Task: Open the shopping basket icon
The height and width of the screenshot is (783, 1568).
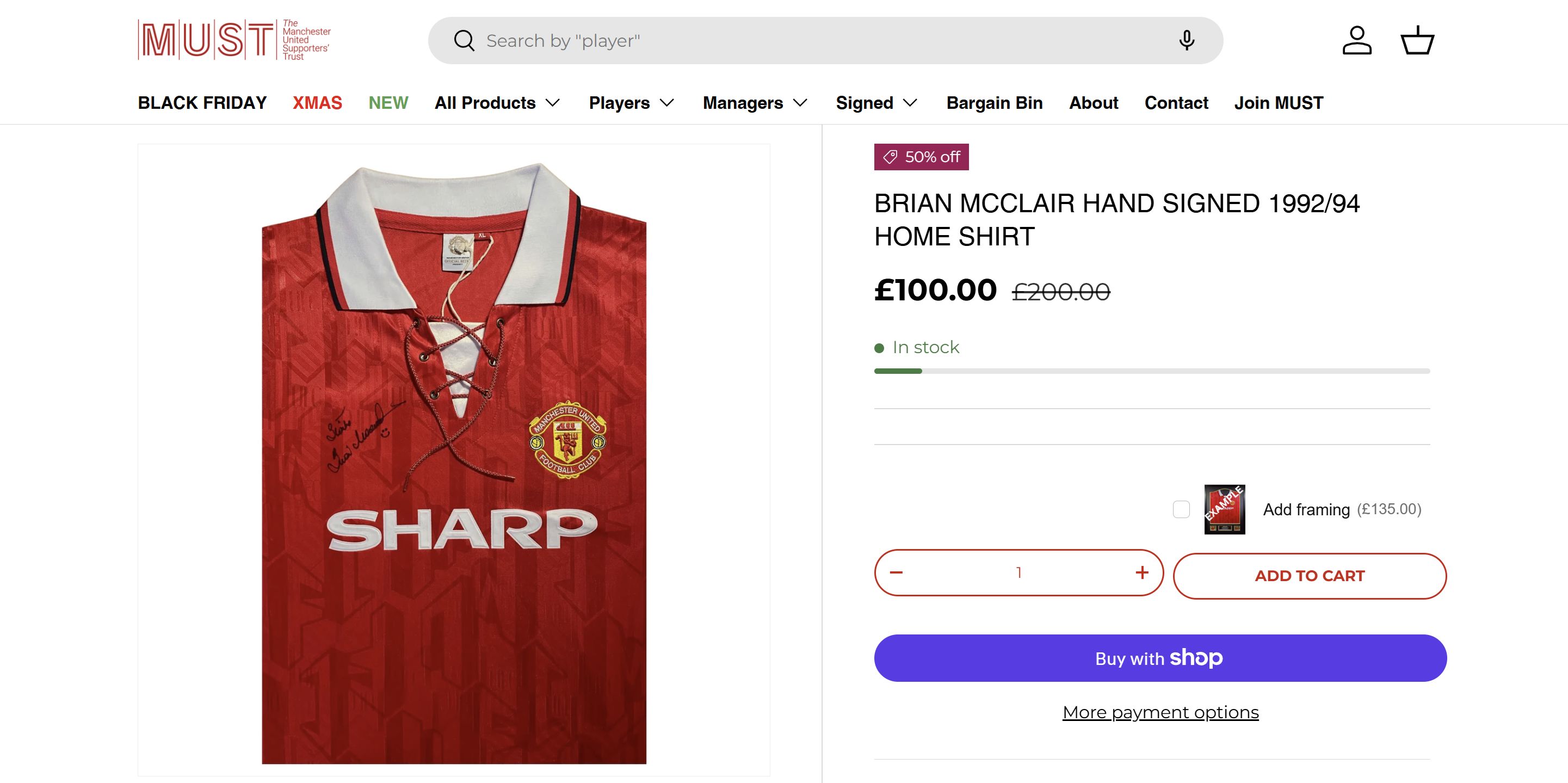Action: click(1417, 41)
